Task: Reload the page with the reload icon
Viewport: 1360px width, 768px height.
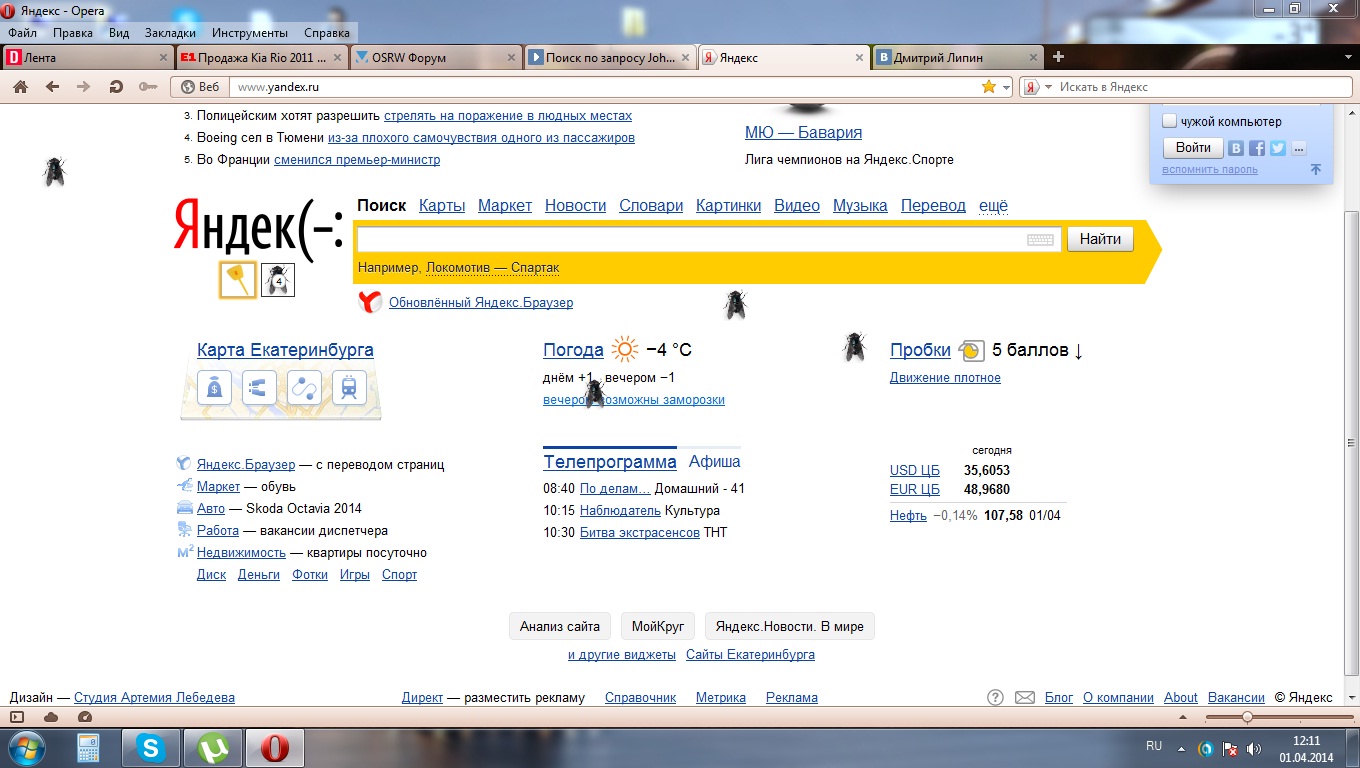Action: (x=116, y=87)
